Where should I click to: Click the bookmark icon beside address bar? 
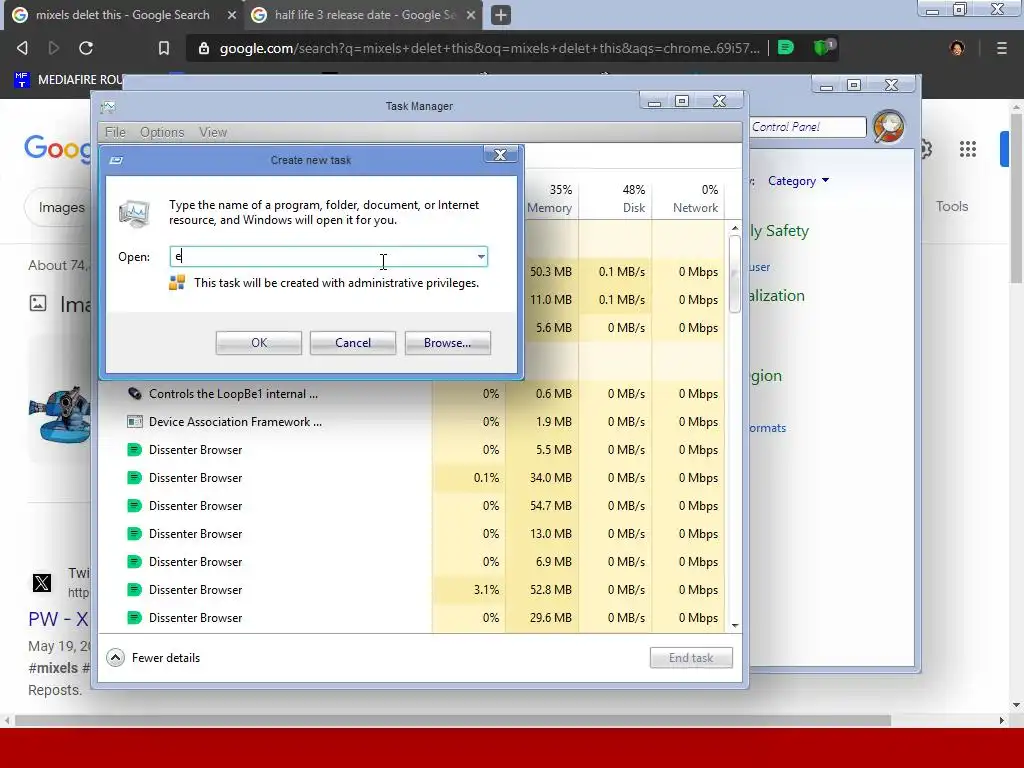[x=164, y=48]
